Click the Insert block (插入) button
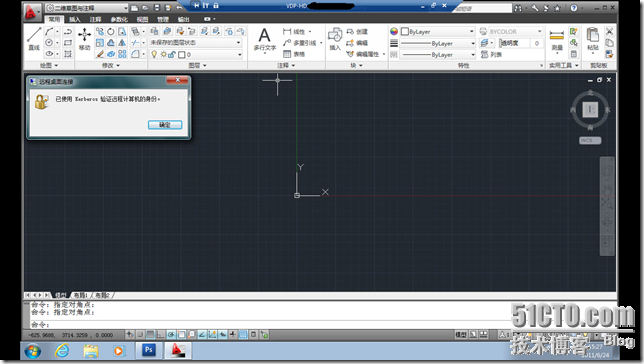644x364 pixels. (x=335, y=39)
